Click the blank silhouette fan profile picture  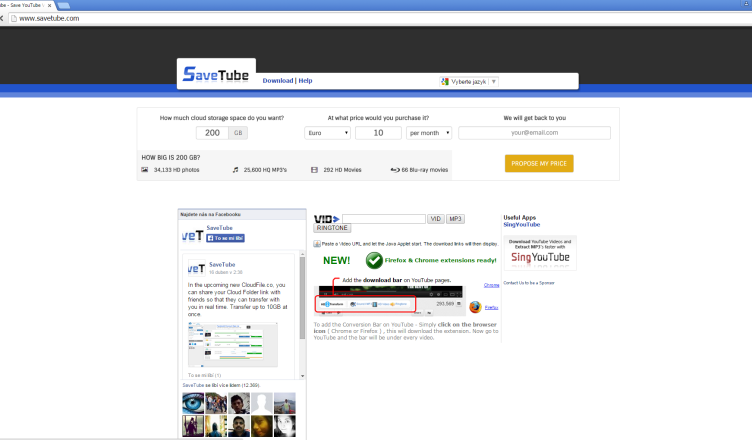click(x=262, y=403)
